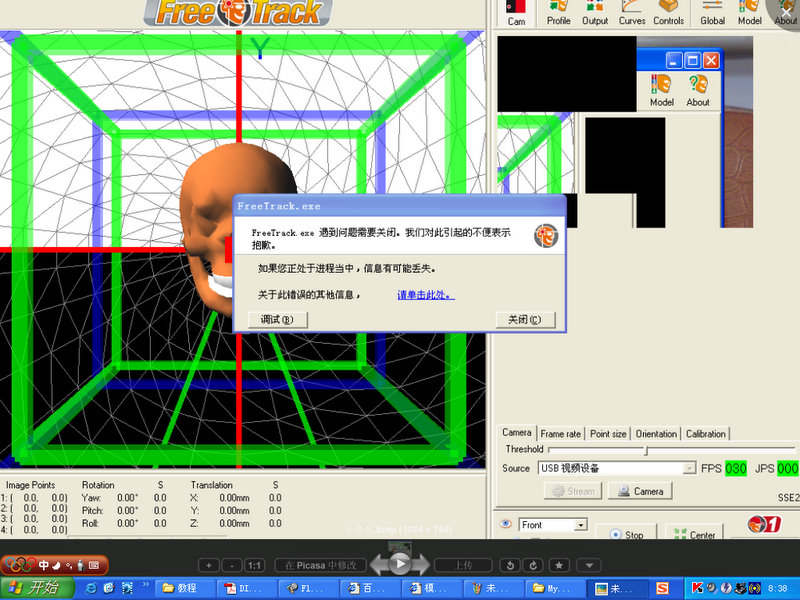Click the 在Picasa中修改 edit button

320,565
